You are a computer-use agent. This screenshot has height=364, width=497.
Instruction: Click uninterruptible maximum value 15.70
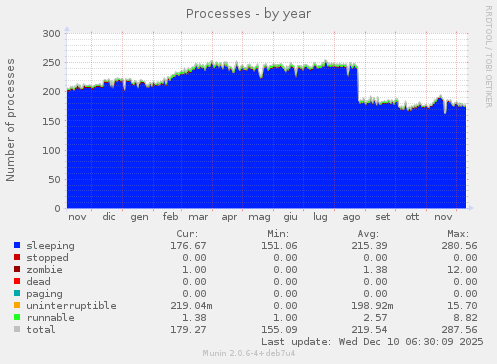(x=462, y=306)
